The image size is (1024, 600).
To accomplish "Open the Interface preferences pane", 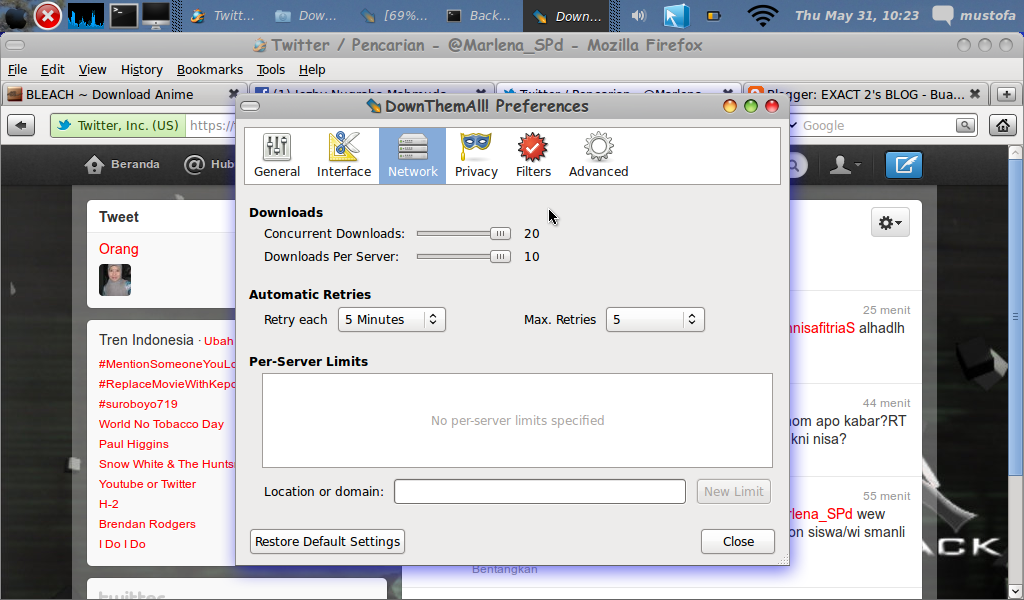I will 344,155.
